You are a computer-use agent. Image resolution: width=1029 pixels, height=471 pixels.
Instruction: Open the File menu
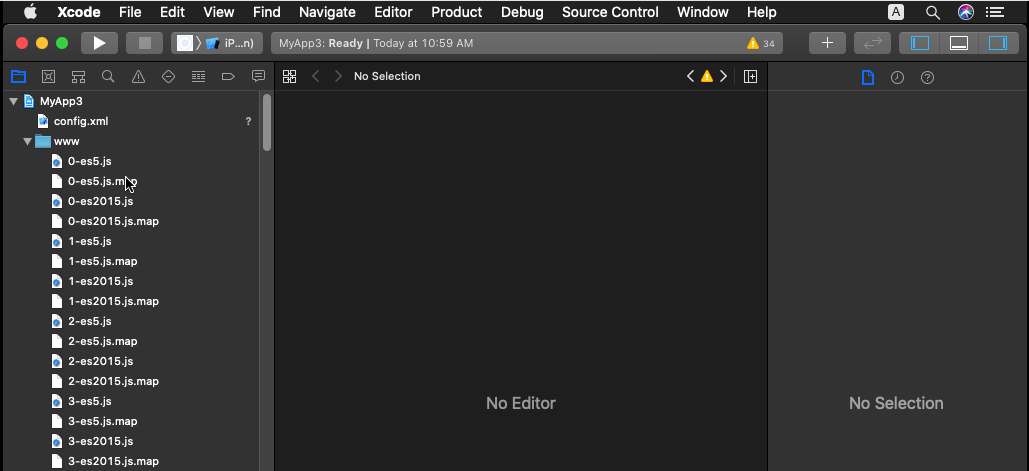130,12
